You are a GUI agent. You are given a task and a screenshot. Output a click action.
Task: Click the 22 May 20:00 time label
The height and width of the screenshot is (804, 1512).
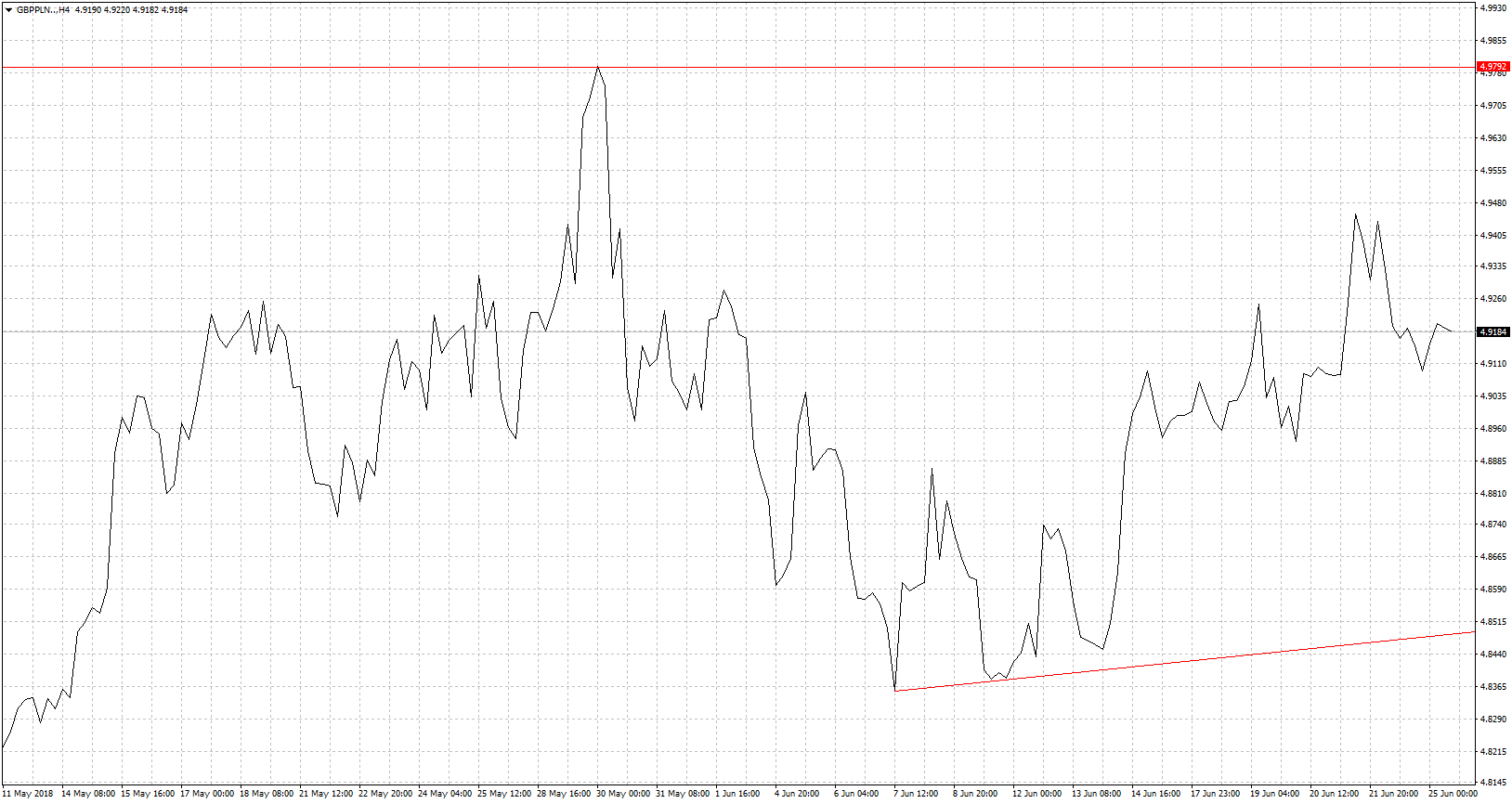[385, 794]
